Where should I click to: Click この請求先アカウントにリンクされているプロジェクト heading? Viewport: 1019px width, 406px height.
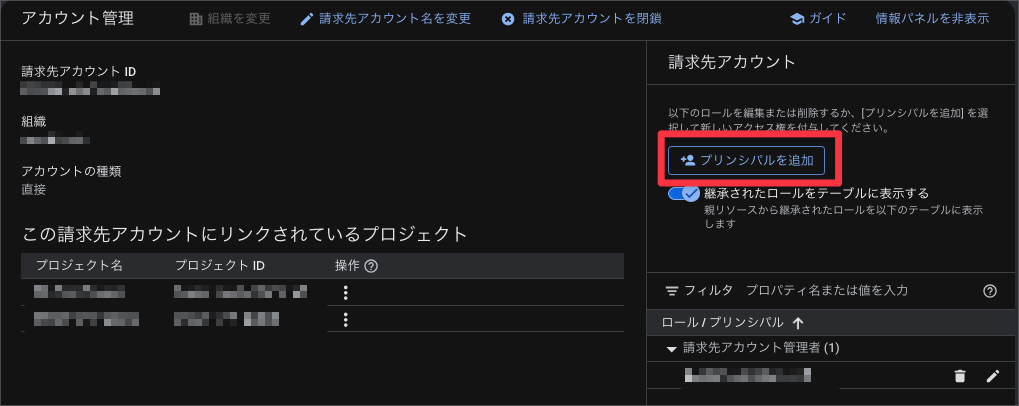[x=245, y=234]
